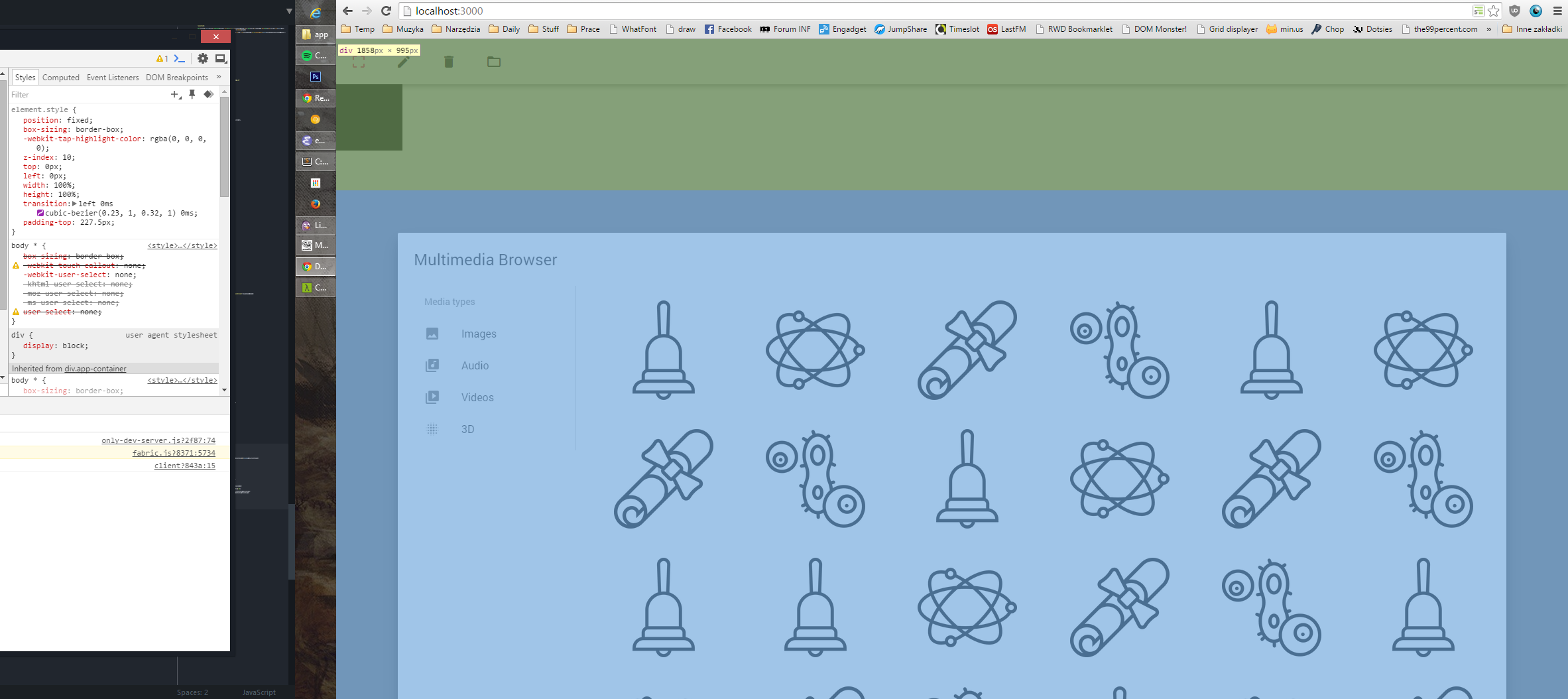Switch to Spotify in the taskbar

click(316, 56)
